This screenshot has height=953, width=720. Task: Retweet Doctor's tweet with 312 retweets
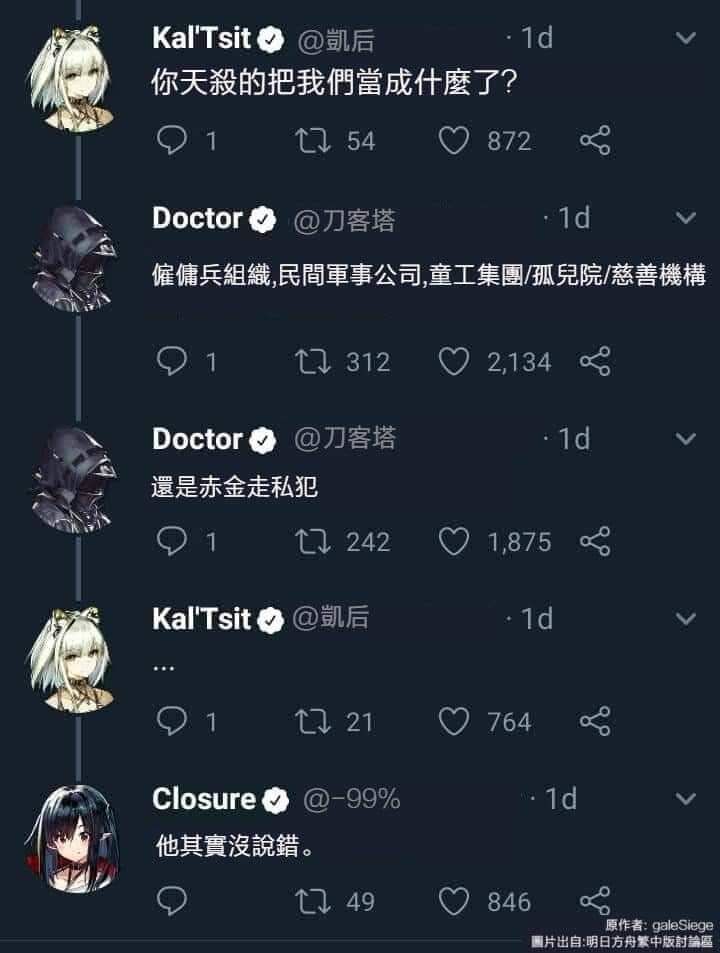point(312,362)
